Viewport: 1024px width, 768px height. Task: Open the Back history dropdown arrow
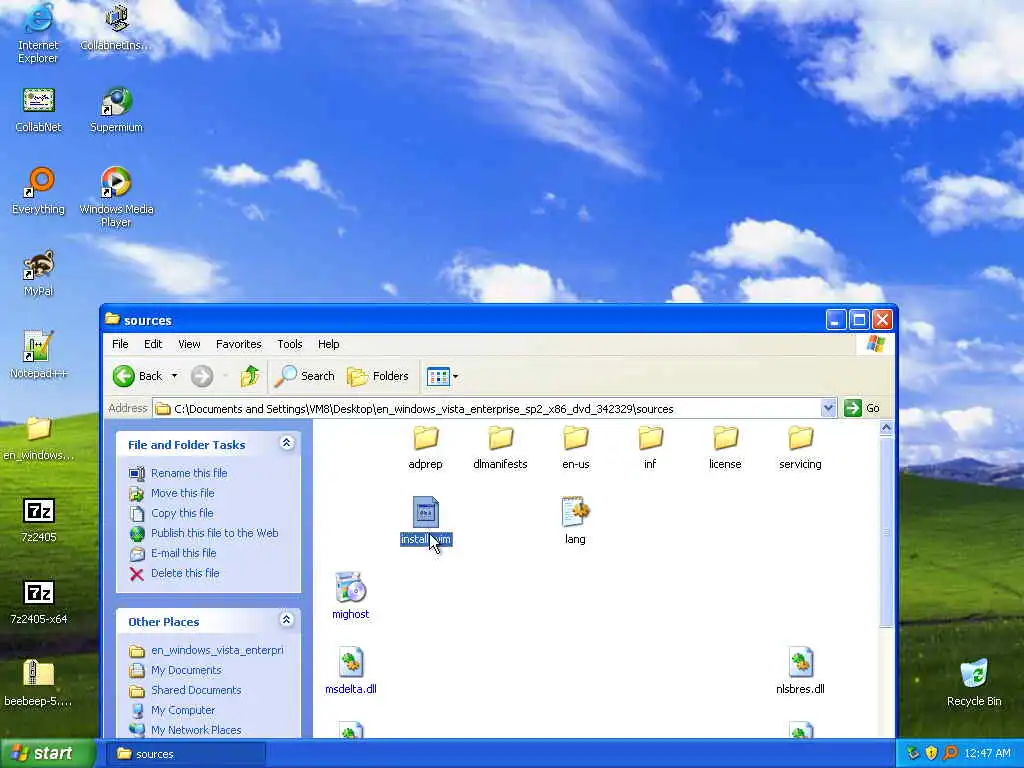pos(174,376)
